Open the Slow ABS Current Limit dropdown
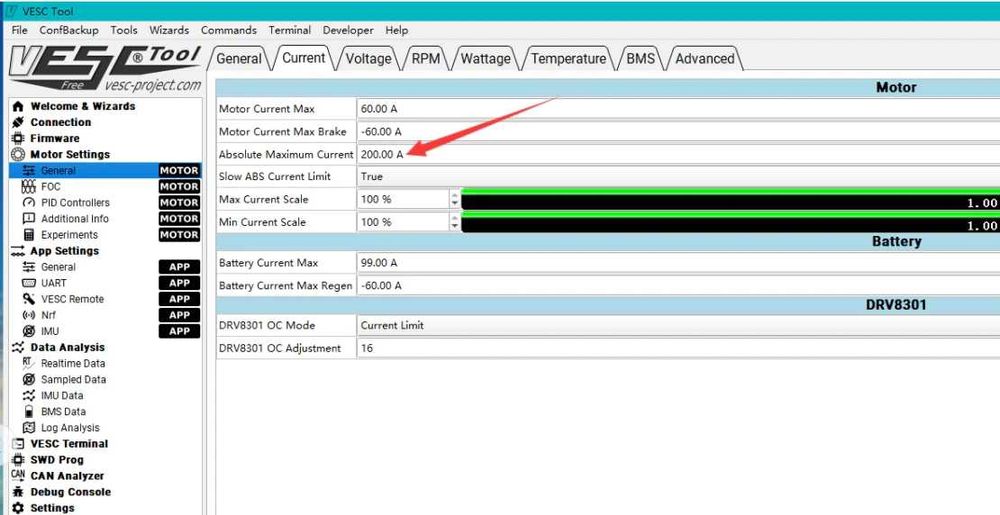The width and height of the screenshot is (1000, 515). point(678,177)
